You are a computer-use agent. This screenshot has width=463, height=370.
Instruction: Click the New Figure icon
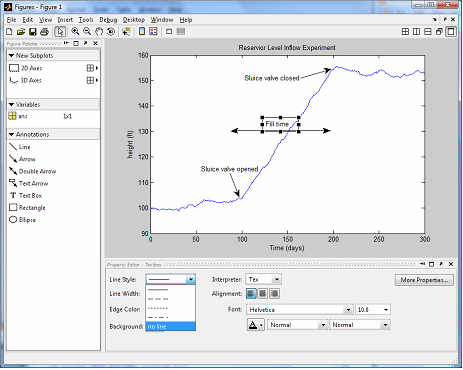pos(9,32)
